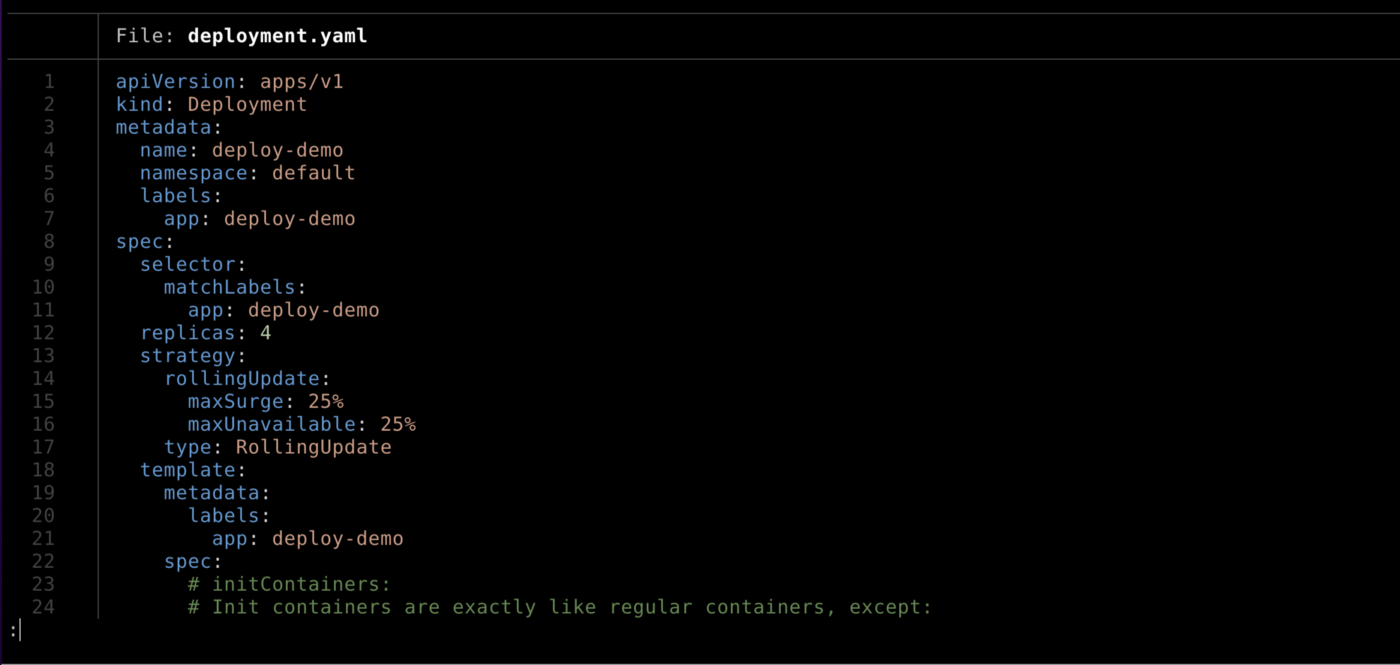Click the maxSurge 25% value

325,401
